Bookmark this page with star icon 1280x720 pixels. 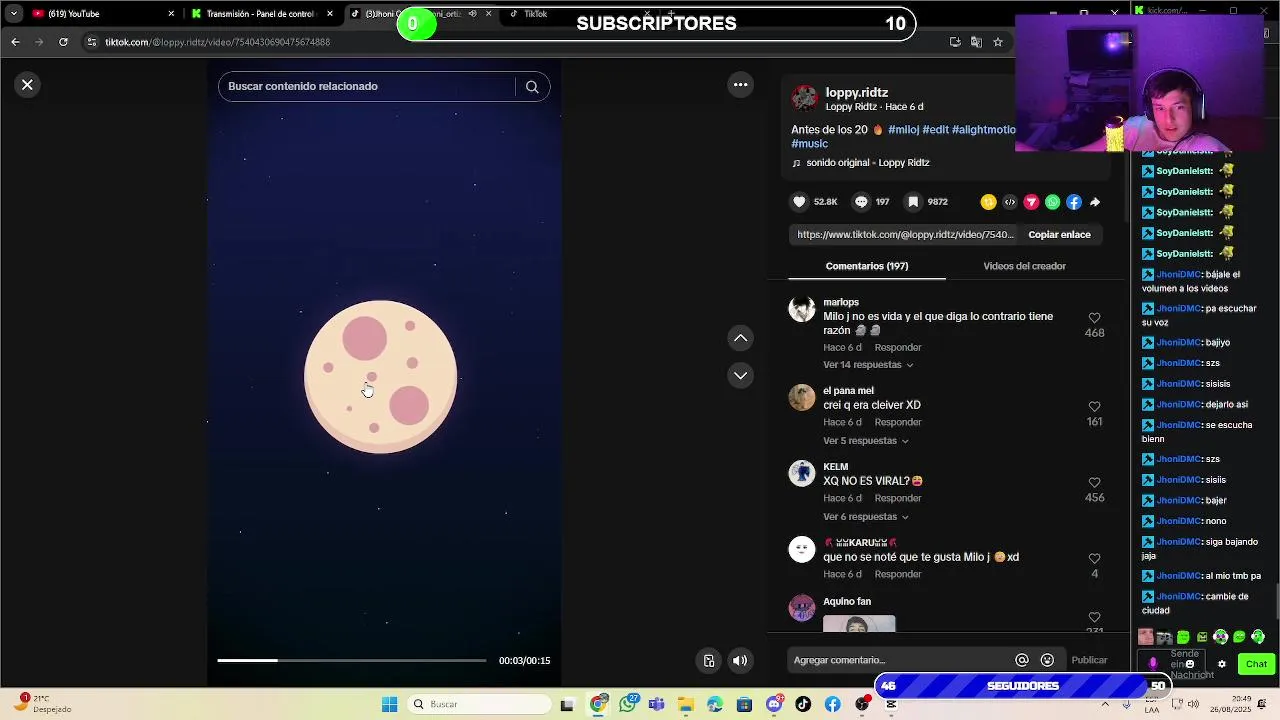pos(998,42)
